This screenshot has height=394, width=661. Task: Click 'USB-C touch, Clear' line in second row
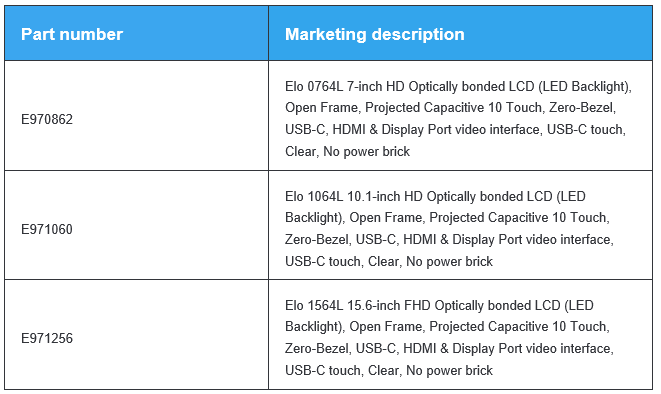tap(389, 261)
